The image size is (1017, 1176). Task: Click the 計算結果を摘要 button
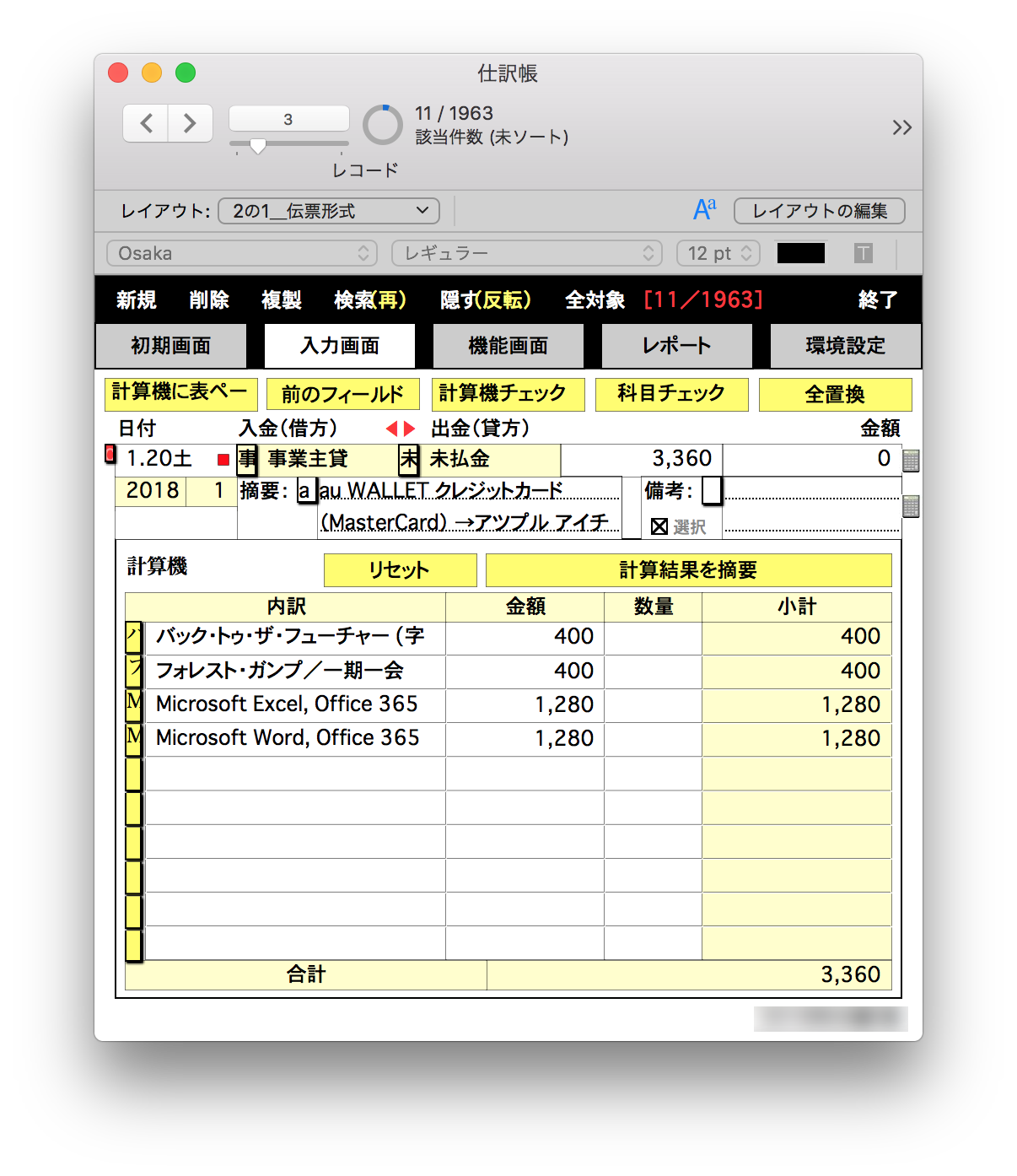(x=688, y=570)
